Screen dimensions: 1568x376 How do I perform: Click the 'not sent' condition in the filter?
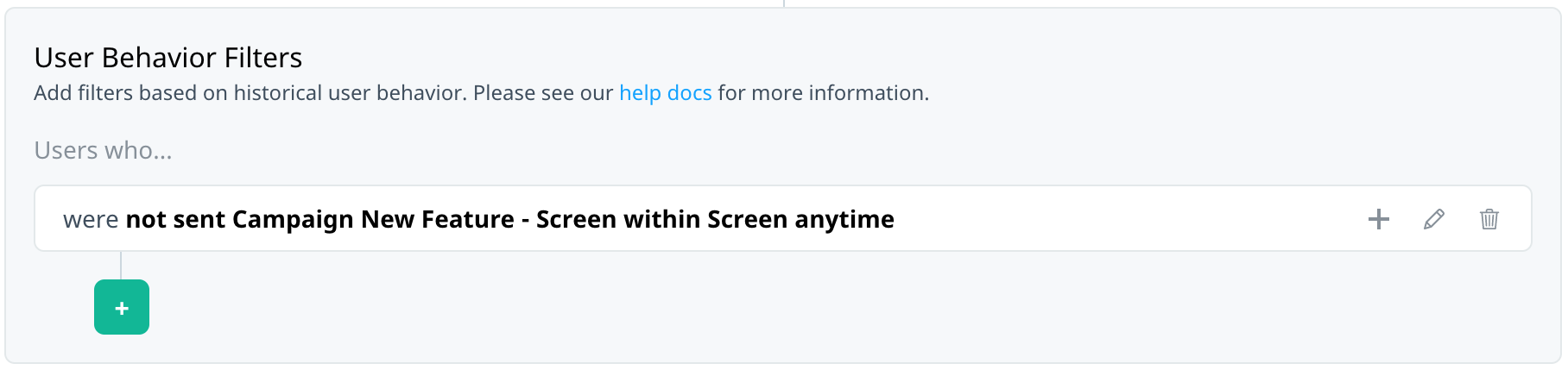click(175, 219)
